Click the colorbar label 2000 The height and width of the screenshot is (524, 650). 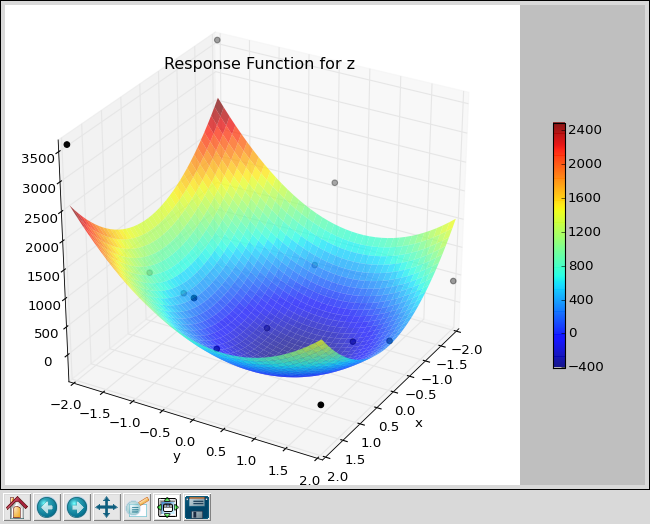point(585,164)
